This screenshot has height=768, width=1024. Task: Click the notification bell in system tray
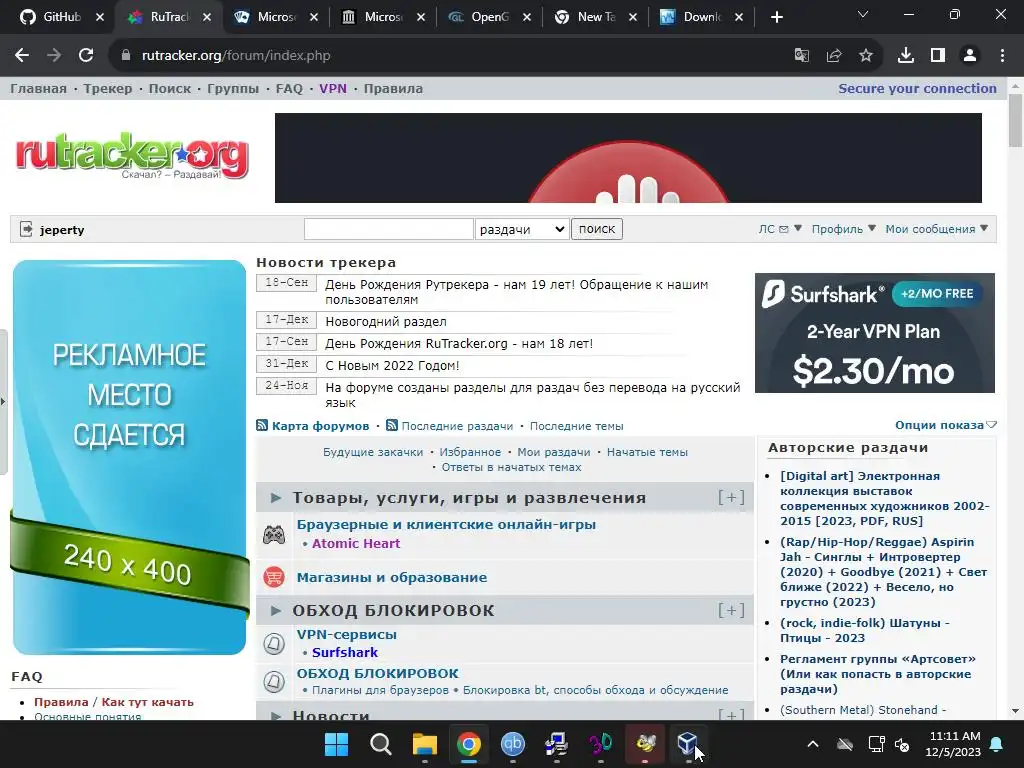coord(997,744)
